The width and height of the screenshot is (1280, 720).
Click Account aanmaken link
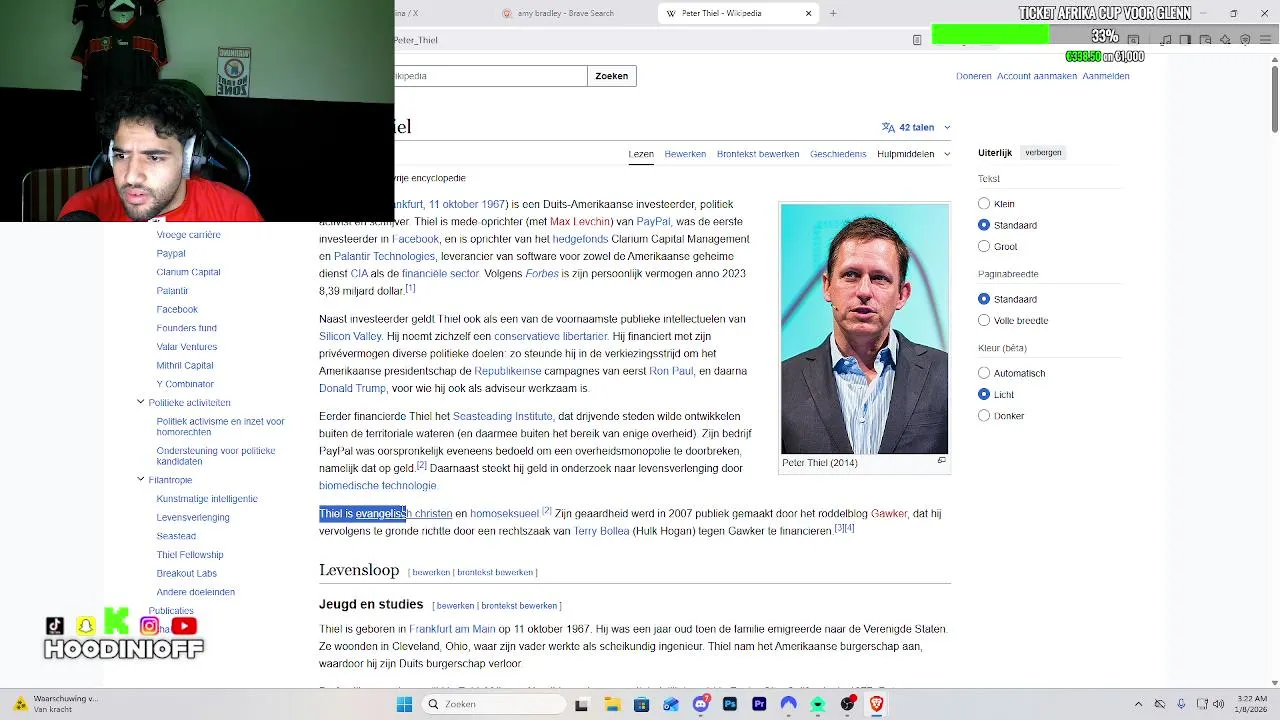pos(1037,76)
